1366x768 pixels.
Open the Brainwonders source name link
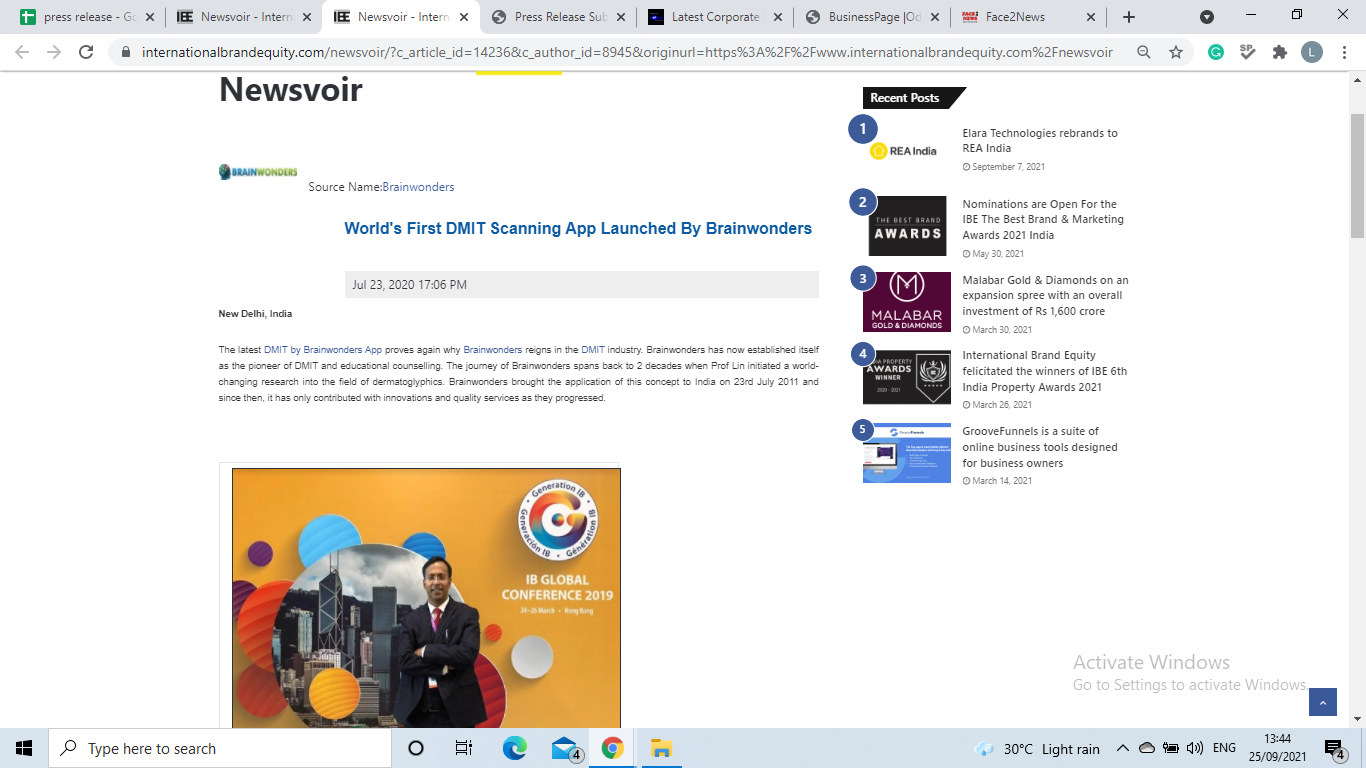point(418,187)
